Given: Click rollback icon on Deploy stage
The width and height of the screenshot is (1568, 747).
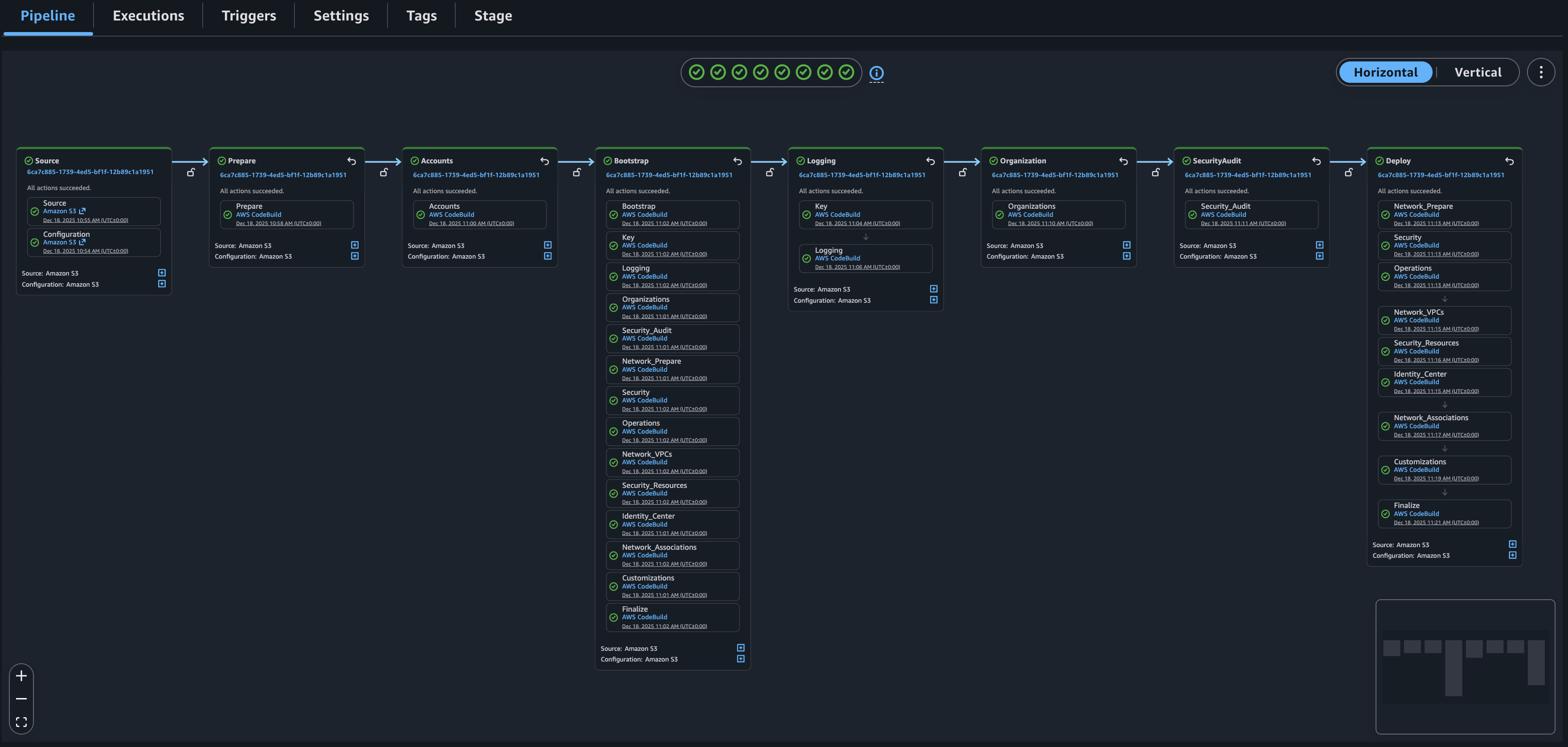Looking at the screenshot, I should point(1509,161).
